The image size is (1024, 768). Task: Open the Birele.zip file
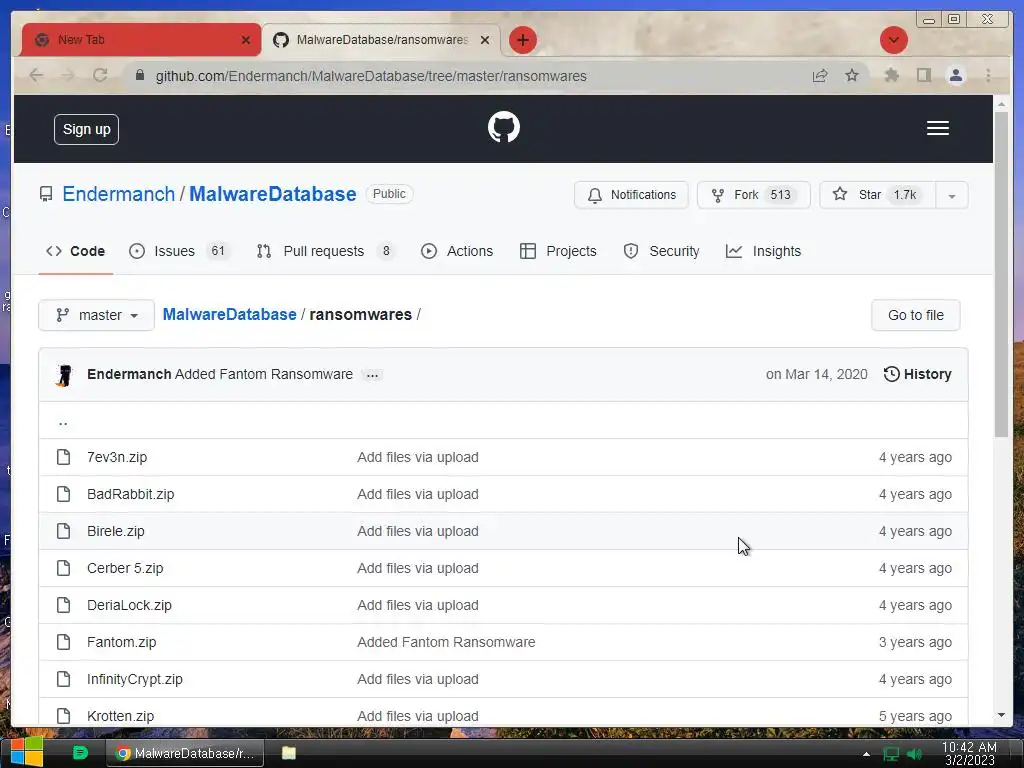click(116, 531)
